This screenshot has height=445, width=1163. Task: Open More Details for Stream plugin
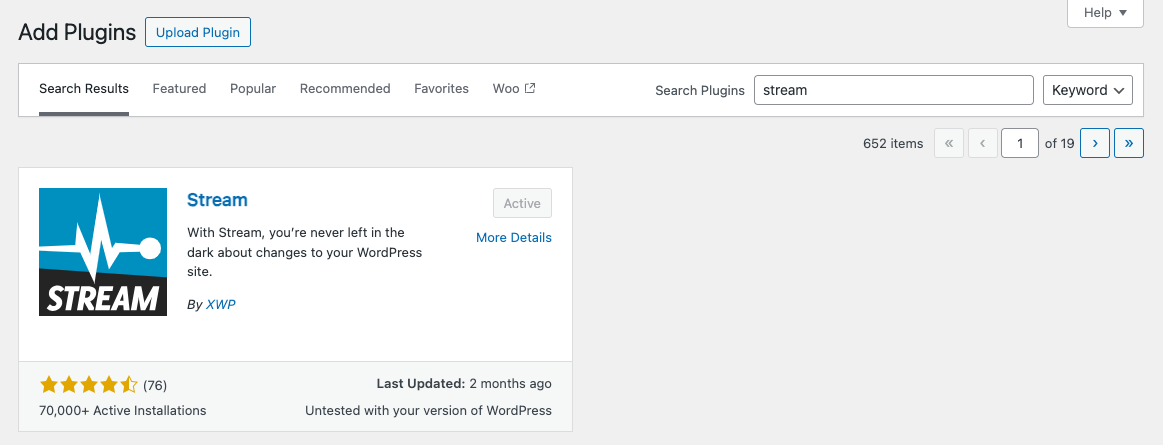pos(513,238)
